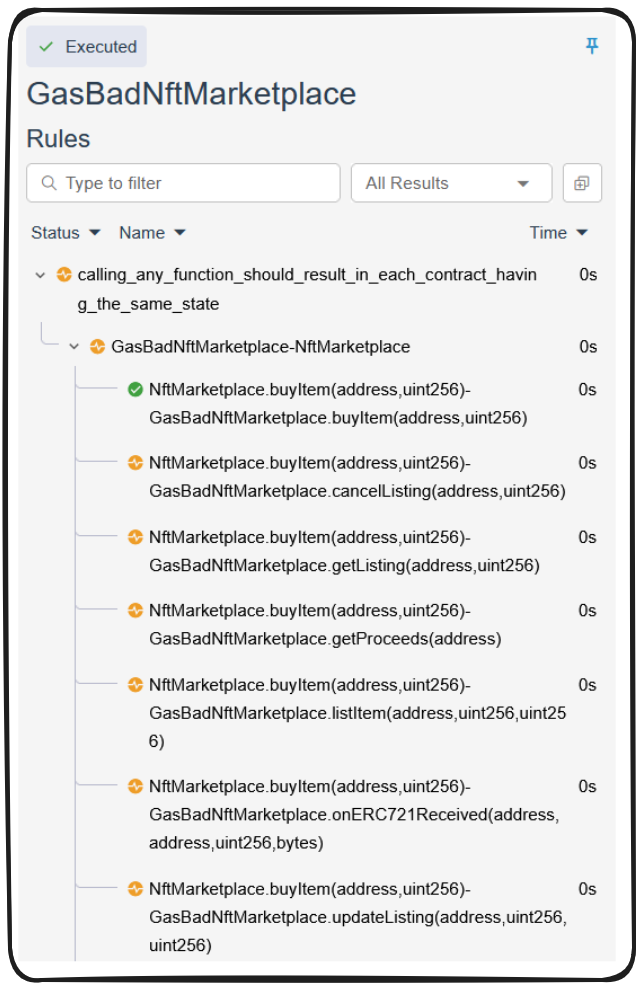Click the orange status icon for updateListing rule
The width and height of the screenshot is (644, 990).
tap(135, 889)
